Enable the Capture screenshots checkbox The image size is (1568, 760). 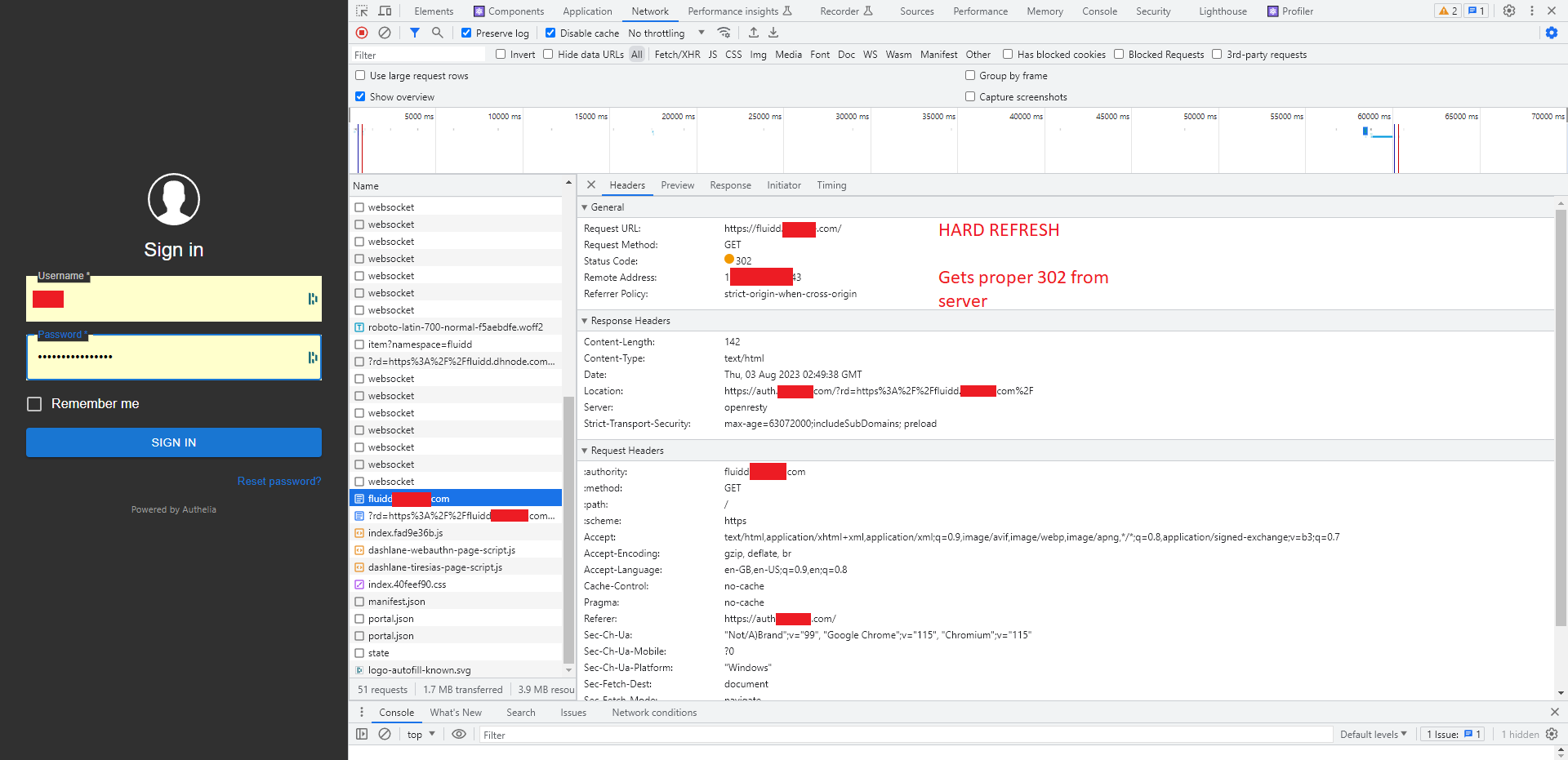[x=970, y=96]
